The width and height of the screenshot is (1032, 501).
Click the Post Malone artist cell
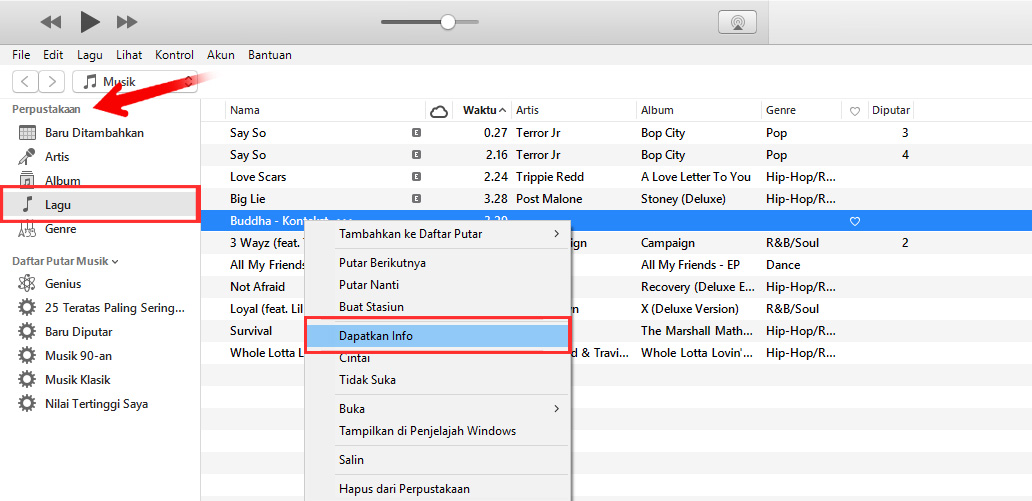549,198
